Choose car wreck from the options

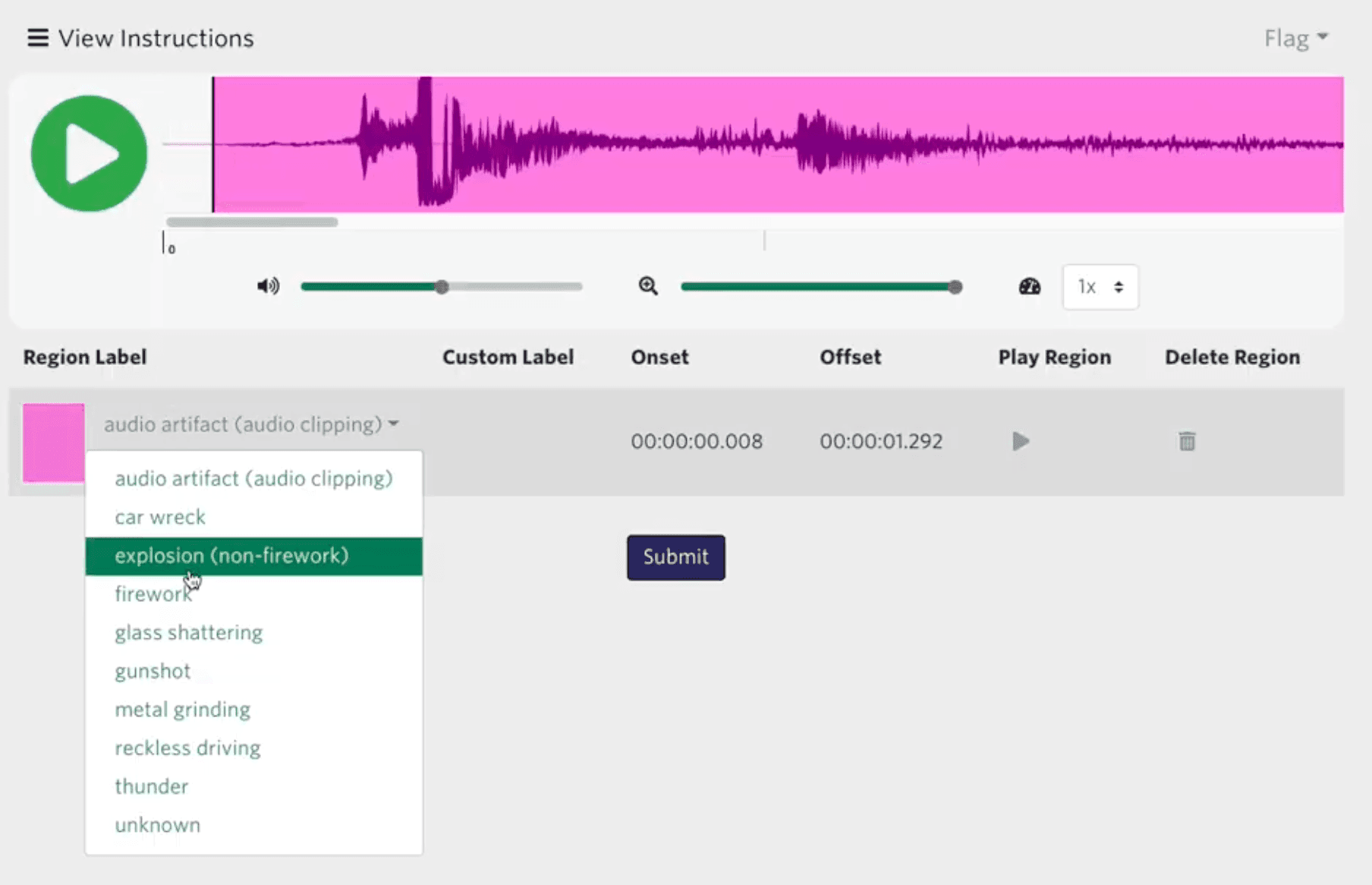pos(160,517)
